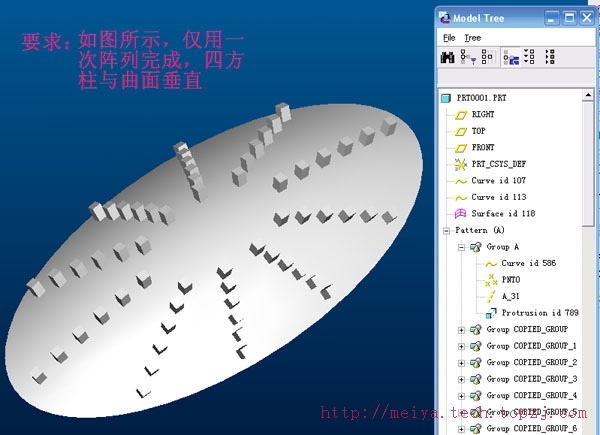Image resolution: width=600 pixels, height=435 pixels.
Task: Select the Curve id 113 icon
Action: 461,197
